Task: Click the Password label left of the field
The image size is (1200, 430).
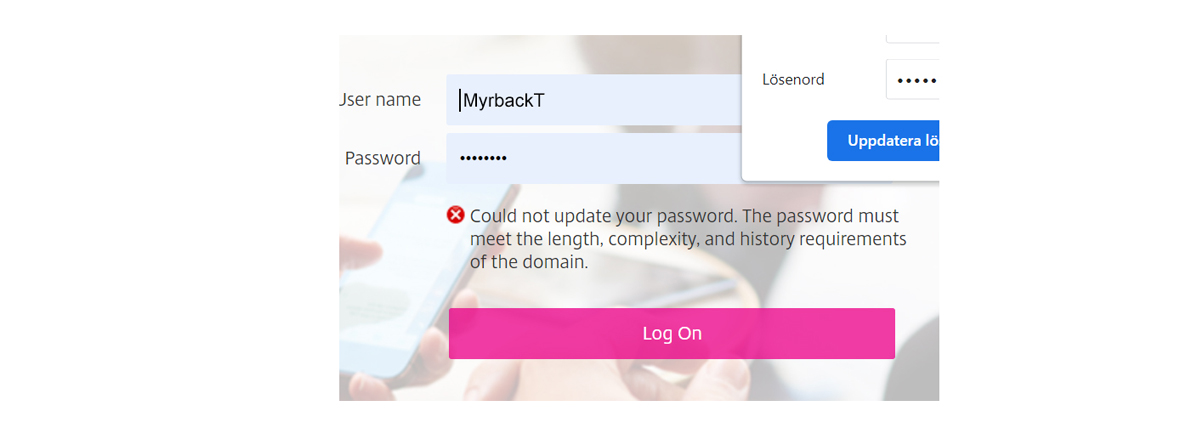Action: point(382,158)
